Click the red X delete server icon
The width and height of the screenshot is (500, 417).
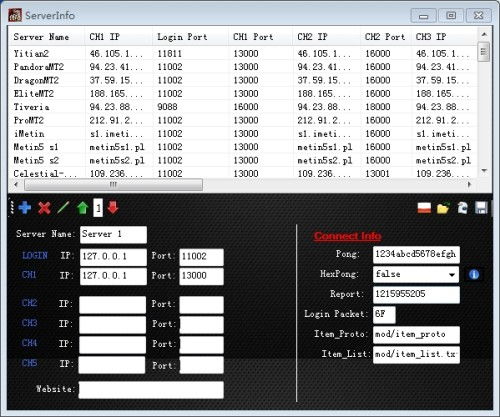coord(44,208)
